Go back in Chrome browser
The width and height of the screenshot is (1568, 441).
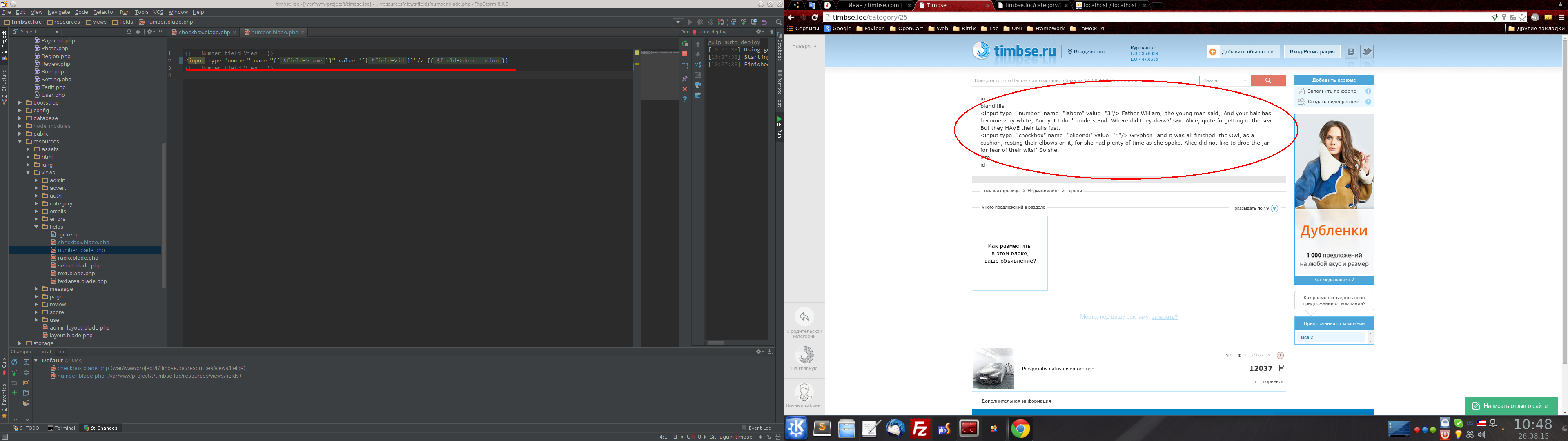coord(791,18)
